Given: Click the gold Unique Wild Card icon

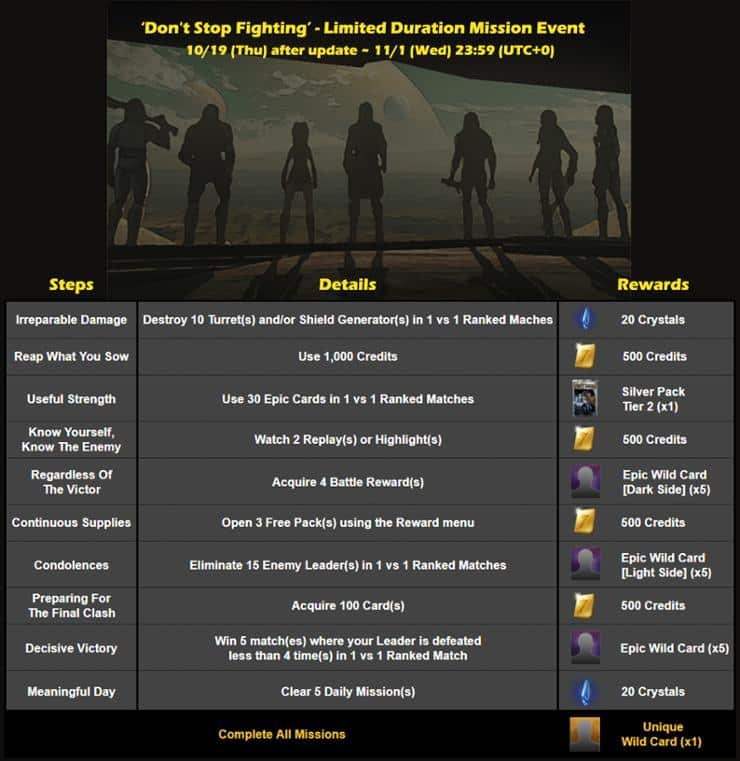Looking at the screenshot, I should pyautogui.click(x=585, y=734).
